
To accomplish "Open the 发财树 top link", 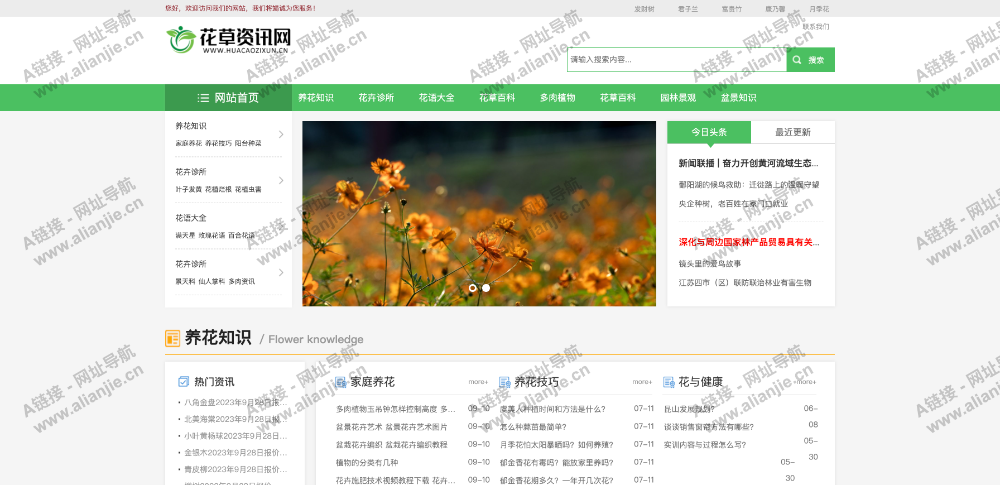I will 643,9.
